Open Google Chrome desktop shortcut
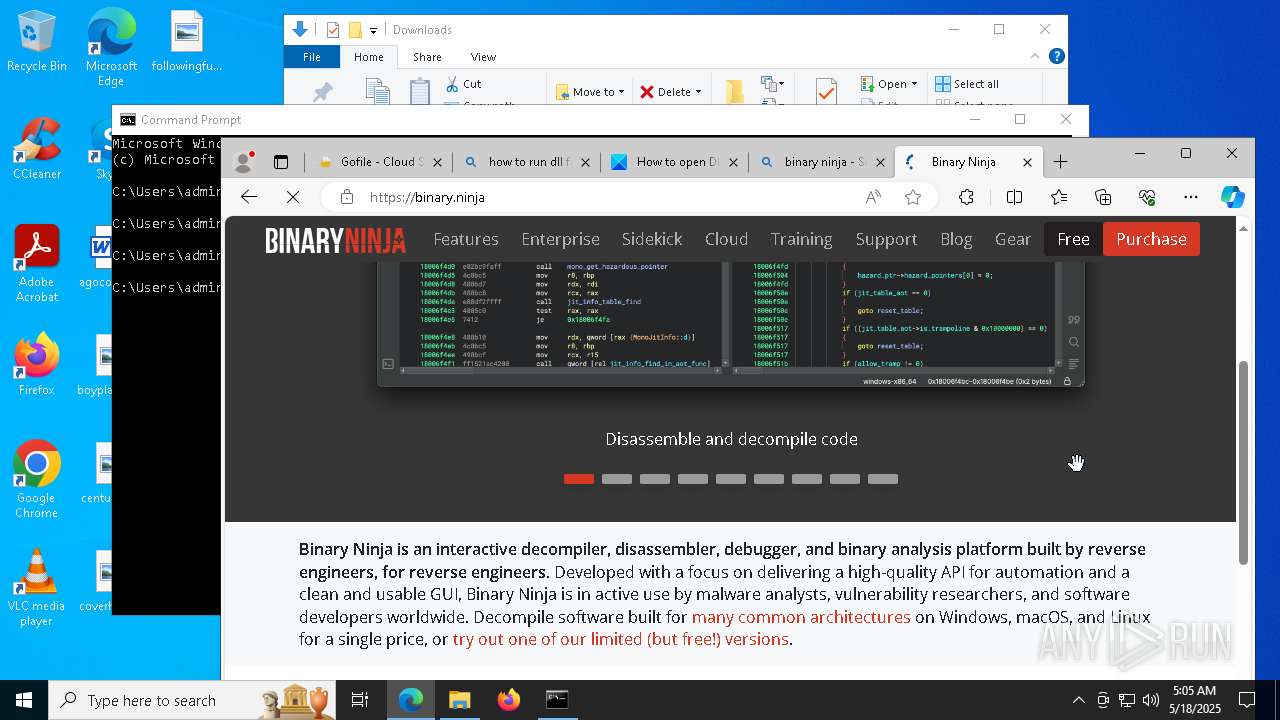 pyautogui.click(x=37, y=479)
